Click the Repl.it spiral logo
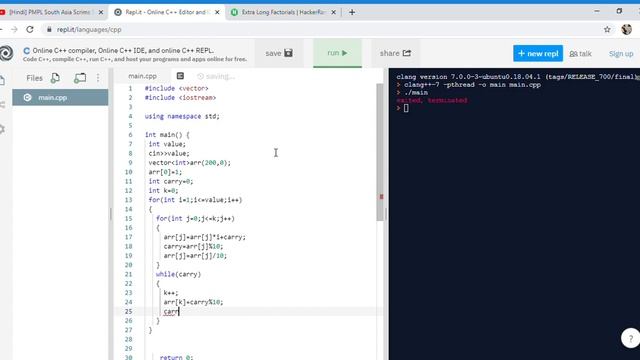This screenshot has width=640, height=360. coord(6,53)
